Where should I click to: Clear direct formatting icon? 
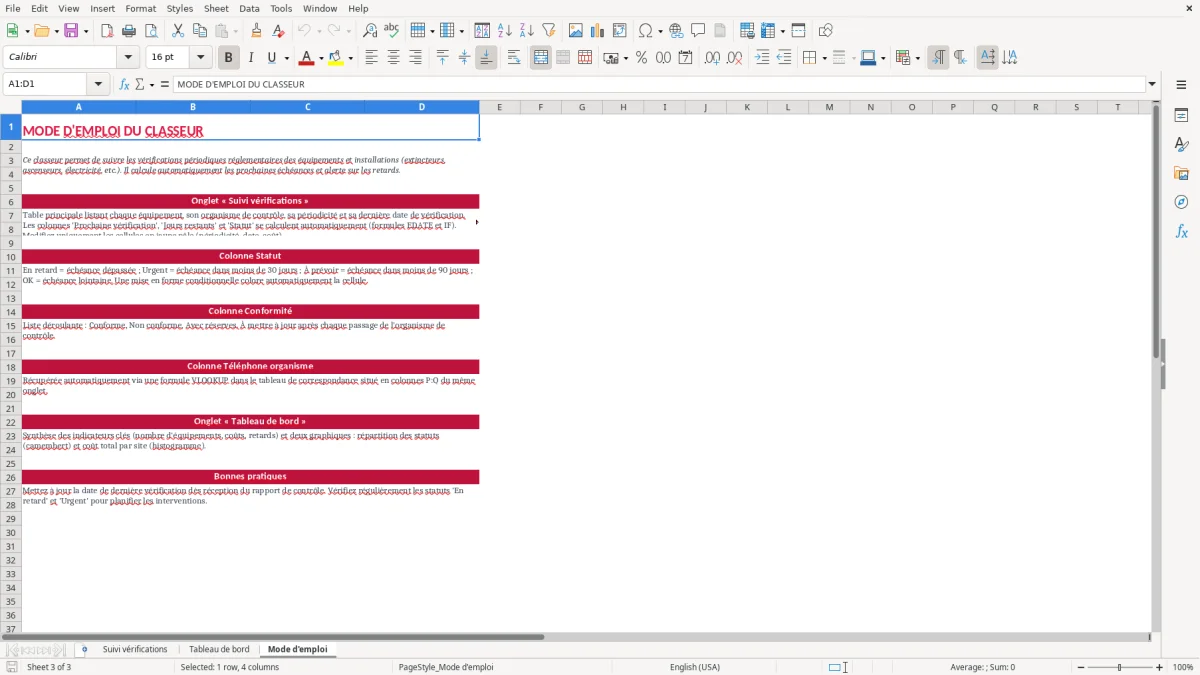(278, 31)
